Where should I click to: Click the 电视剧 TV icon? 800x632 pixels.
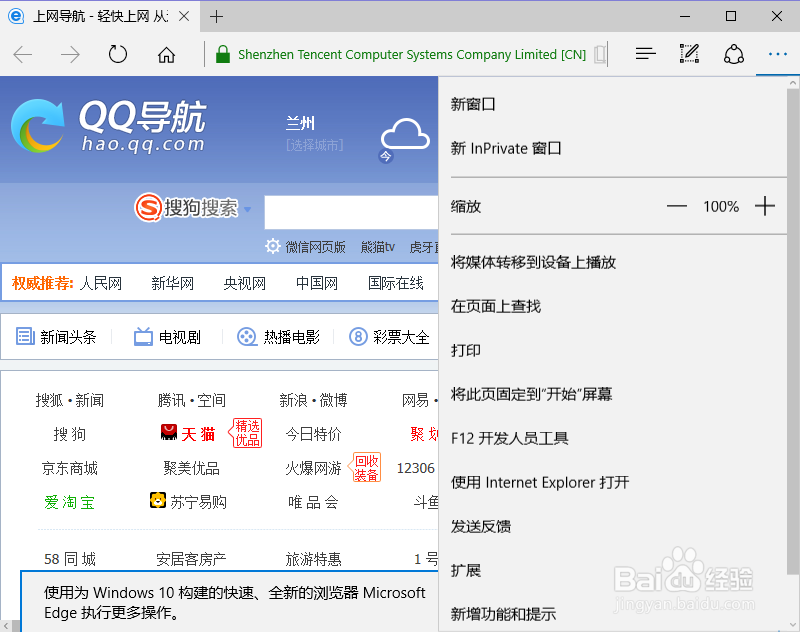click(x=143, y=337)
